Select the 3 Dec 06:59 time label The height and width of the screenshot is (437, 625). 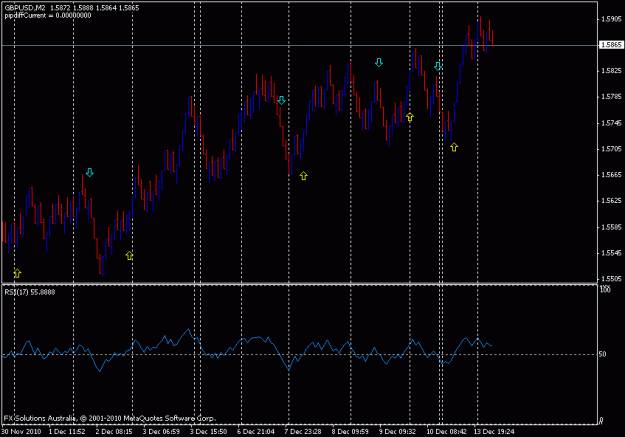pyautogui.click(x=161, y=431)
